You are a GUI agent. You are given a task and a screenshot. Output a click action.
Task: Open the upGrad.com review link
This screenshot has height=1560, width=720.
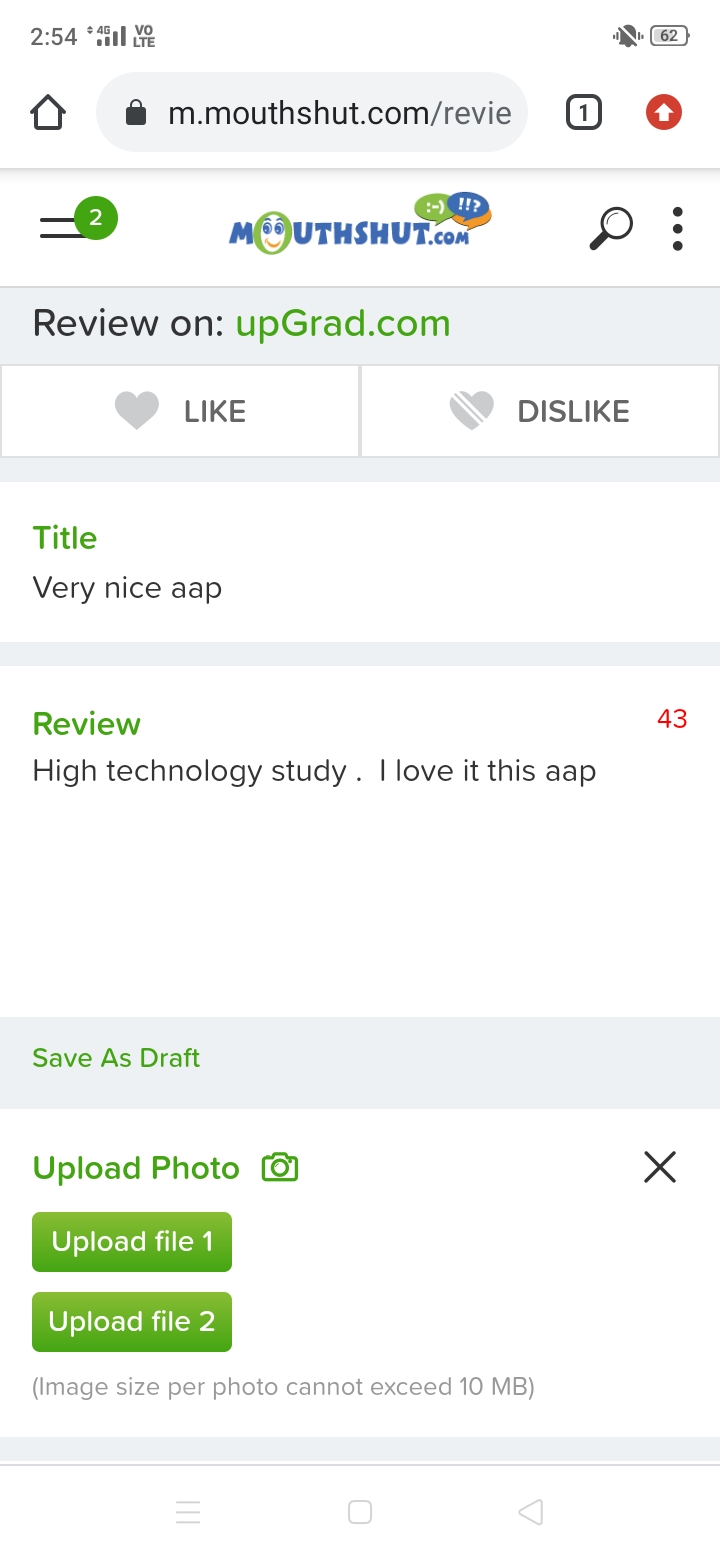point(343,323)
